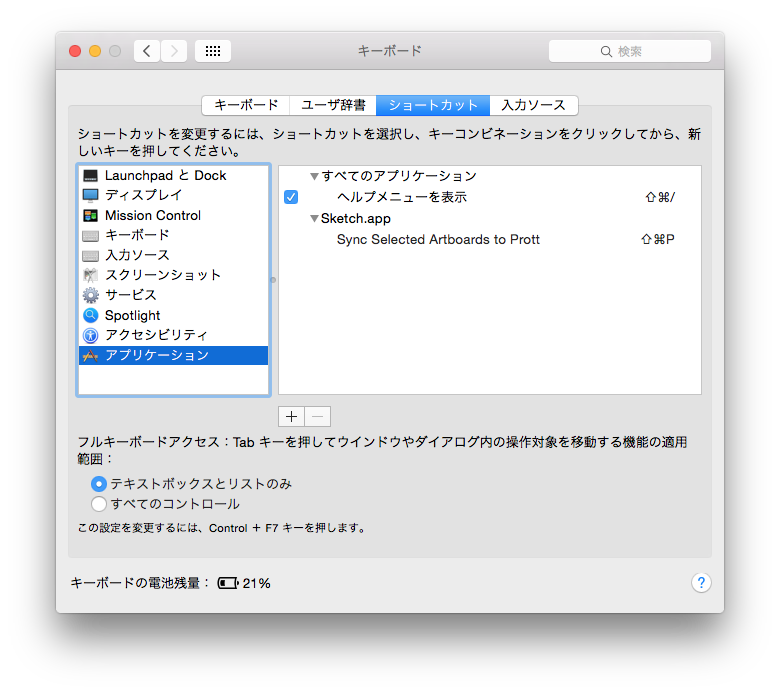Open help with question mark button
The image size is (780, 693).
click(701, 583)
